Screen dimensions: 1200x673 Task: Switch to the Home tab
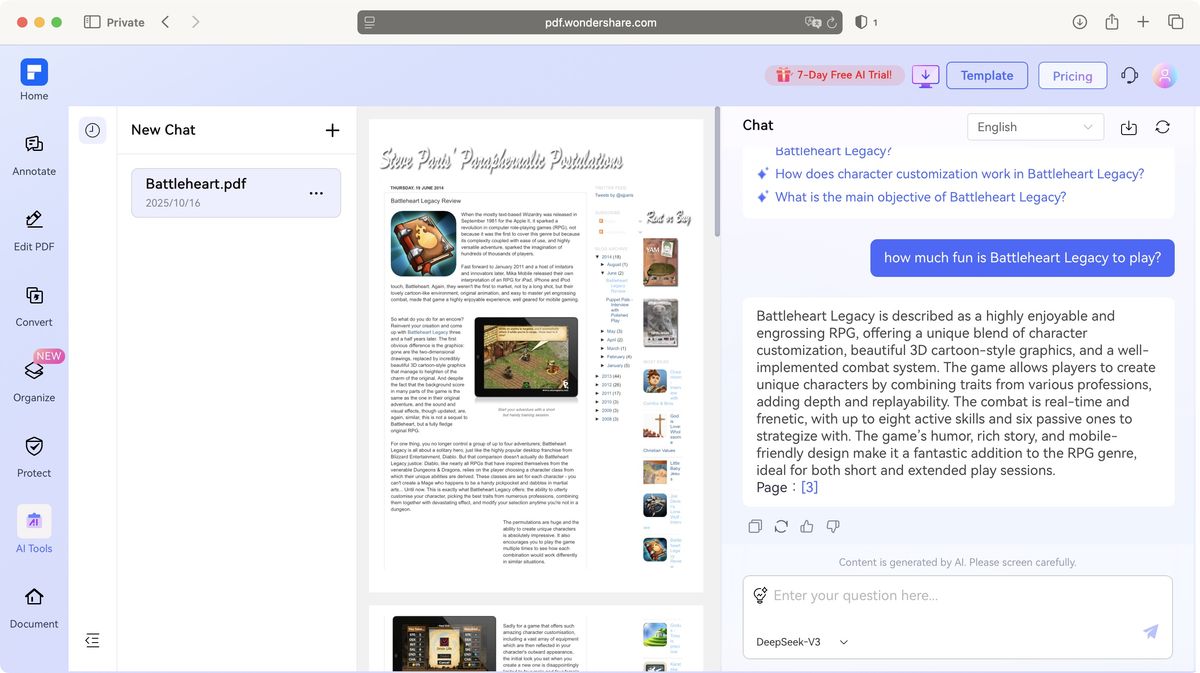[33, 78]
